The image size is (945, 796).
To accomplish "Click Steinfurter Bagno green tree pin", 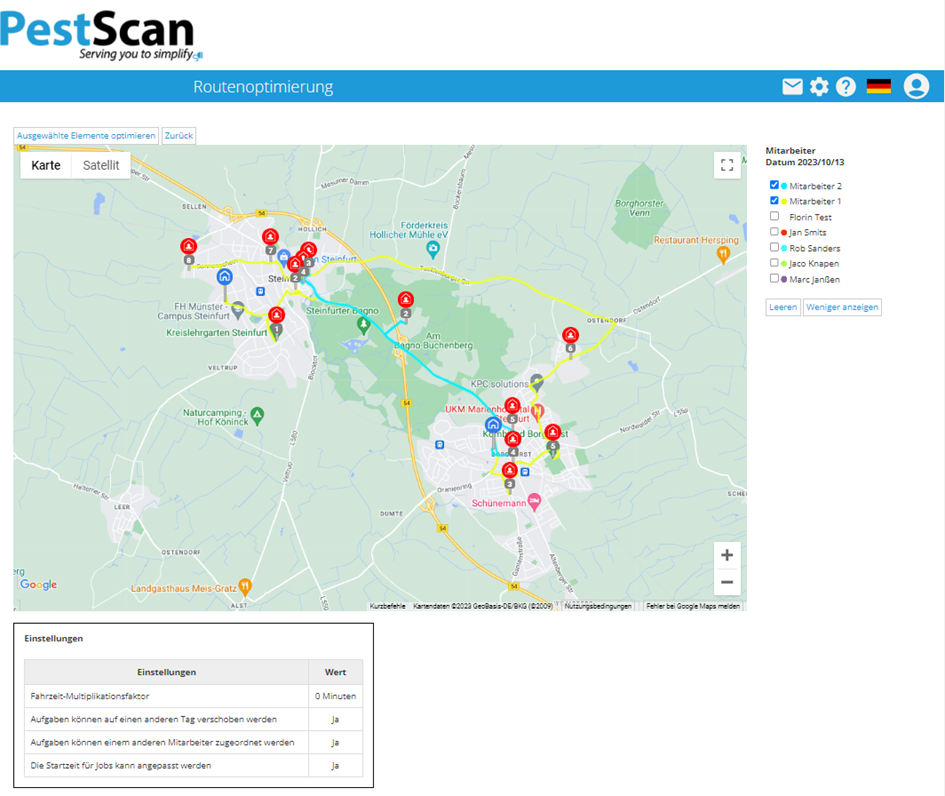I will [x=363, y=325].
